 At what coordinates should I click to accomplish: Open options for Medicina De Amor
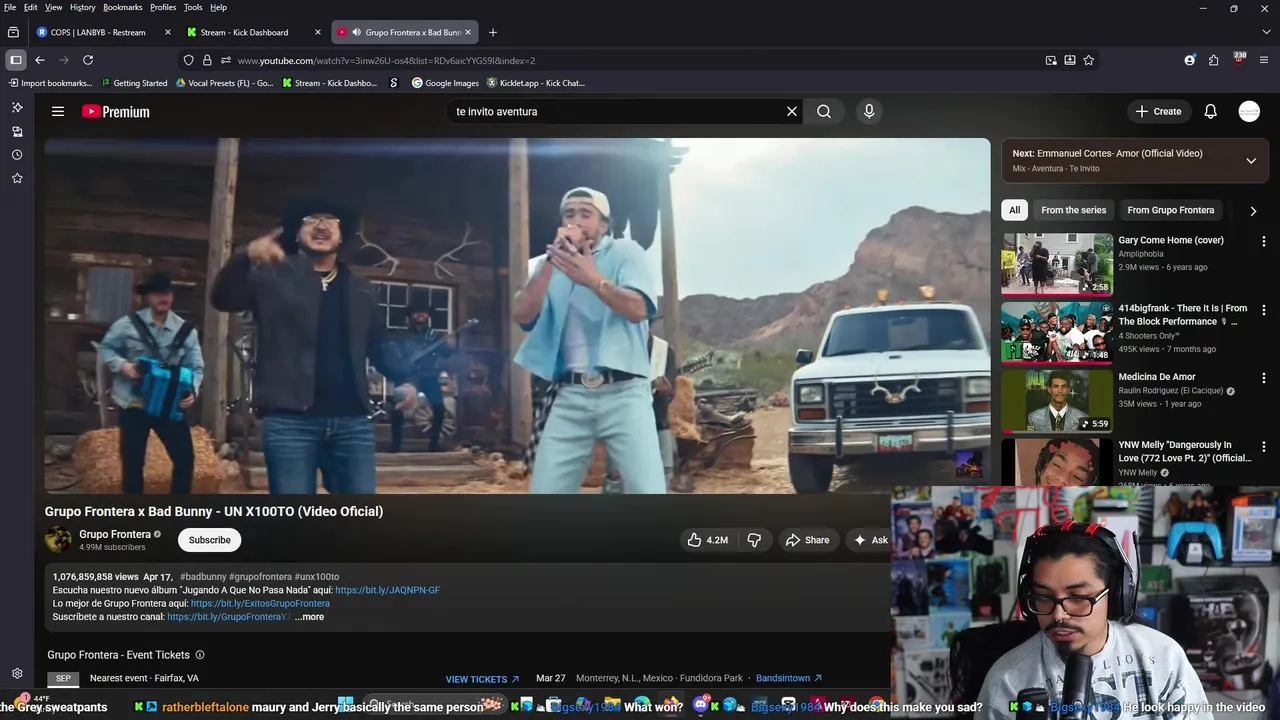coord(1264,378)
